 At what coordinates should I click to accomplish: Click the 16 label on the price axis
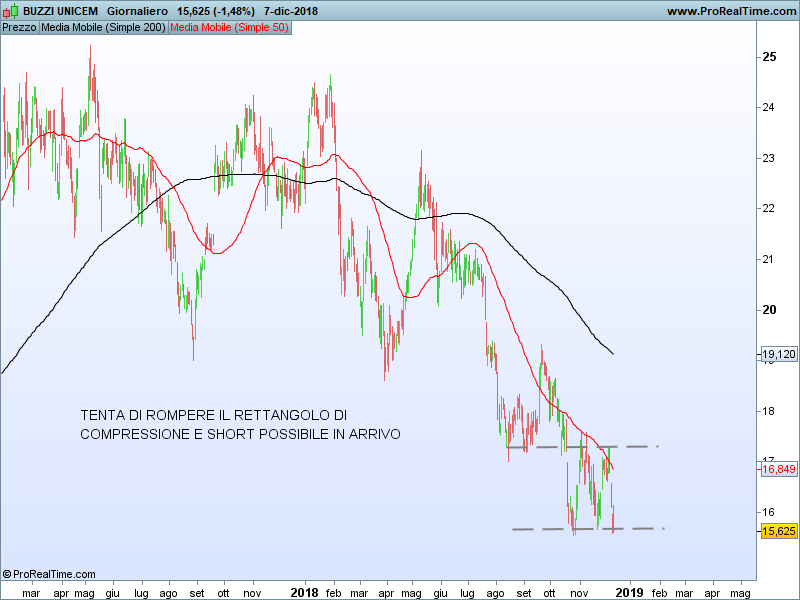point(768,512)
